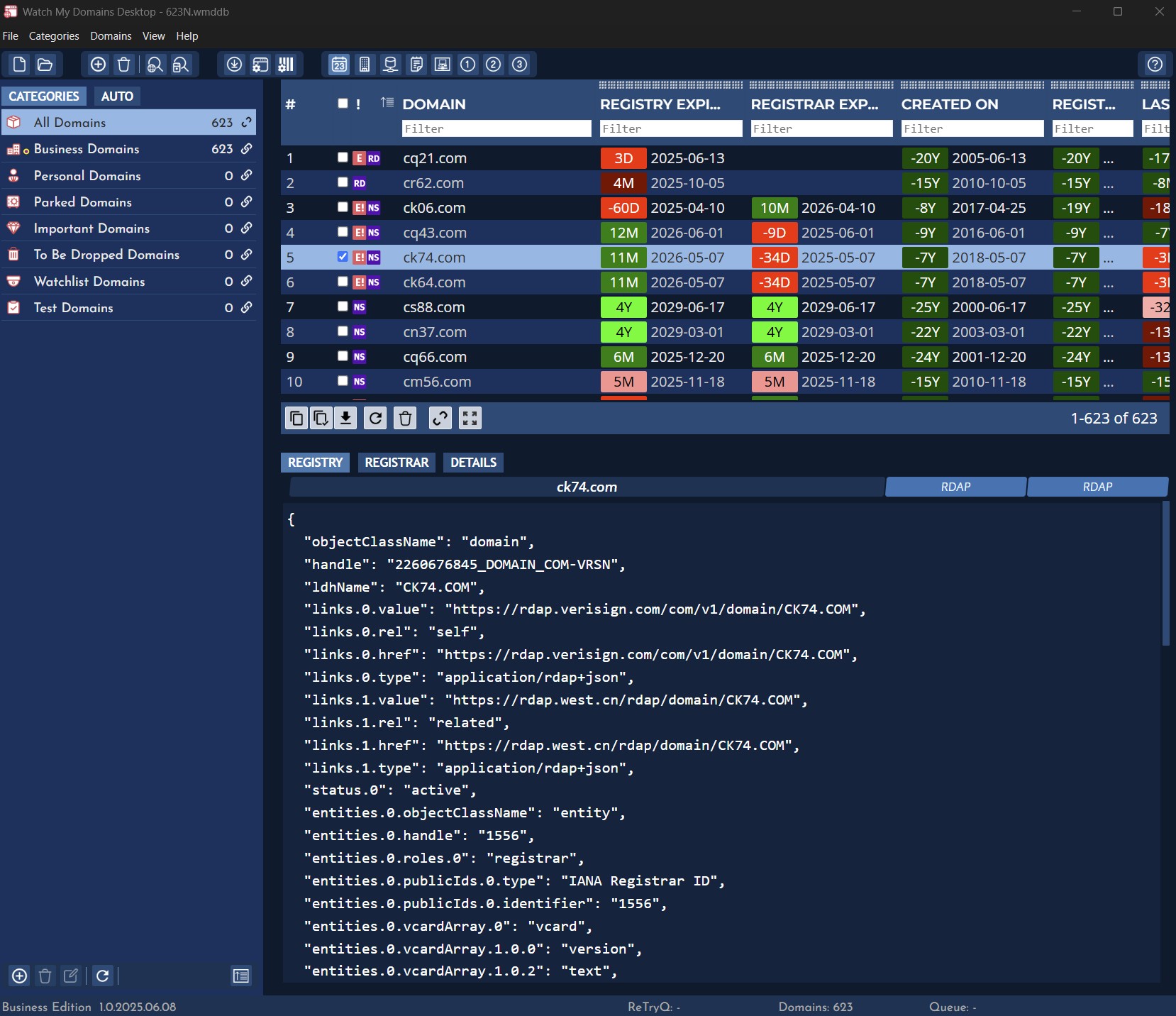Select the Business Domains category
1176x1016 pixels.
coord(128,149)
